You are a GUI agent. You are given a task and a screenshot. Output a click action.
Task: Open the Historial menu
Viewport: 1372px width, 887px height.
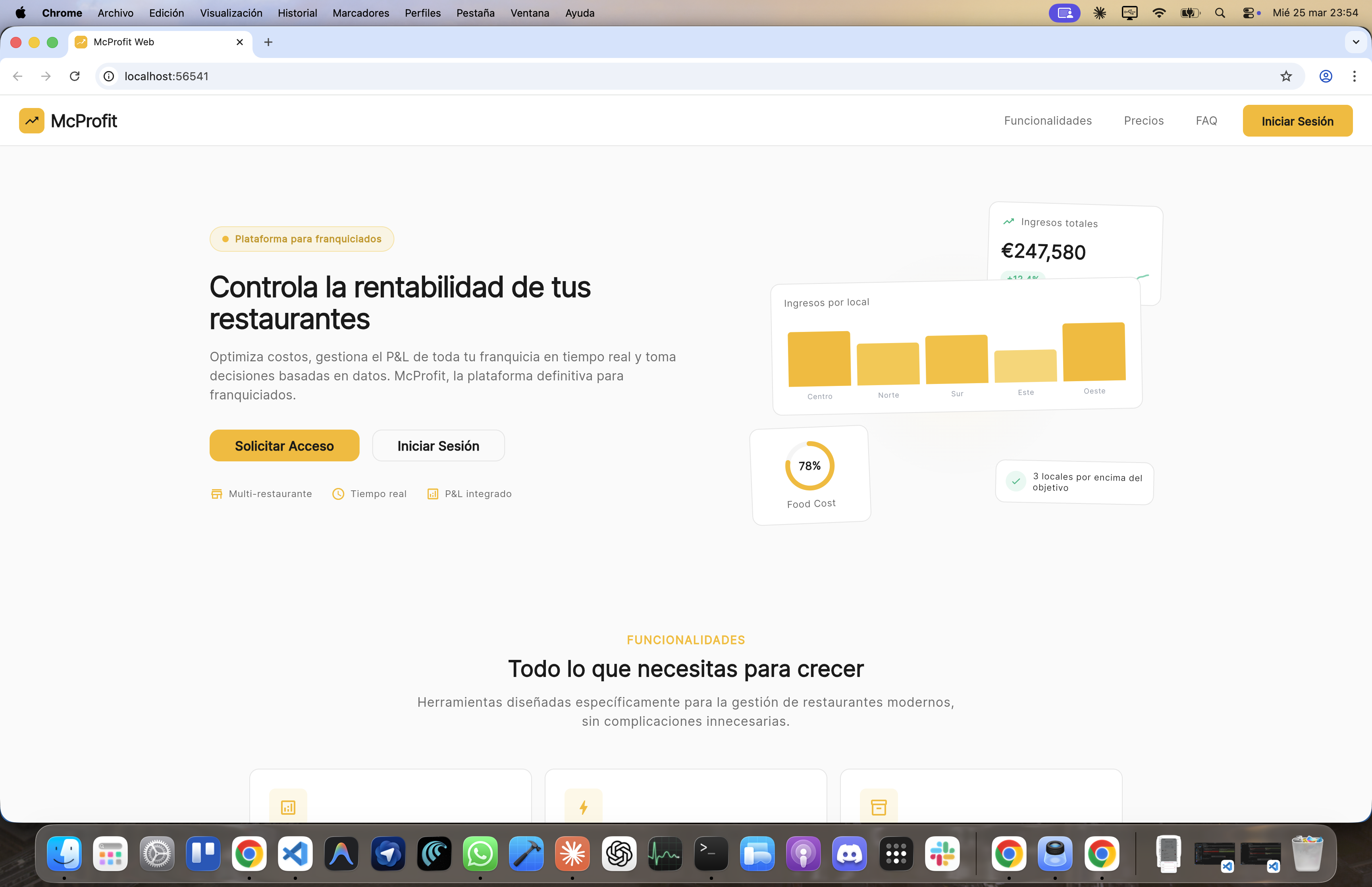pyautogui.click(x=297, y=13)
